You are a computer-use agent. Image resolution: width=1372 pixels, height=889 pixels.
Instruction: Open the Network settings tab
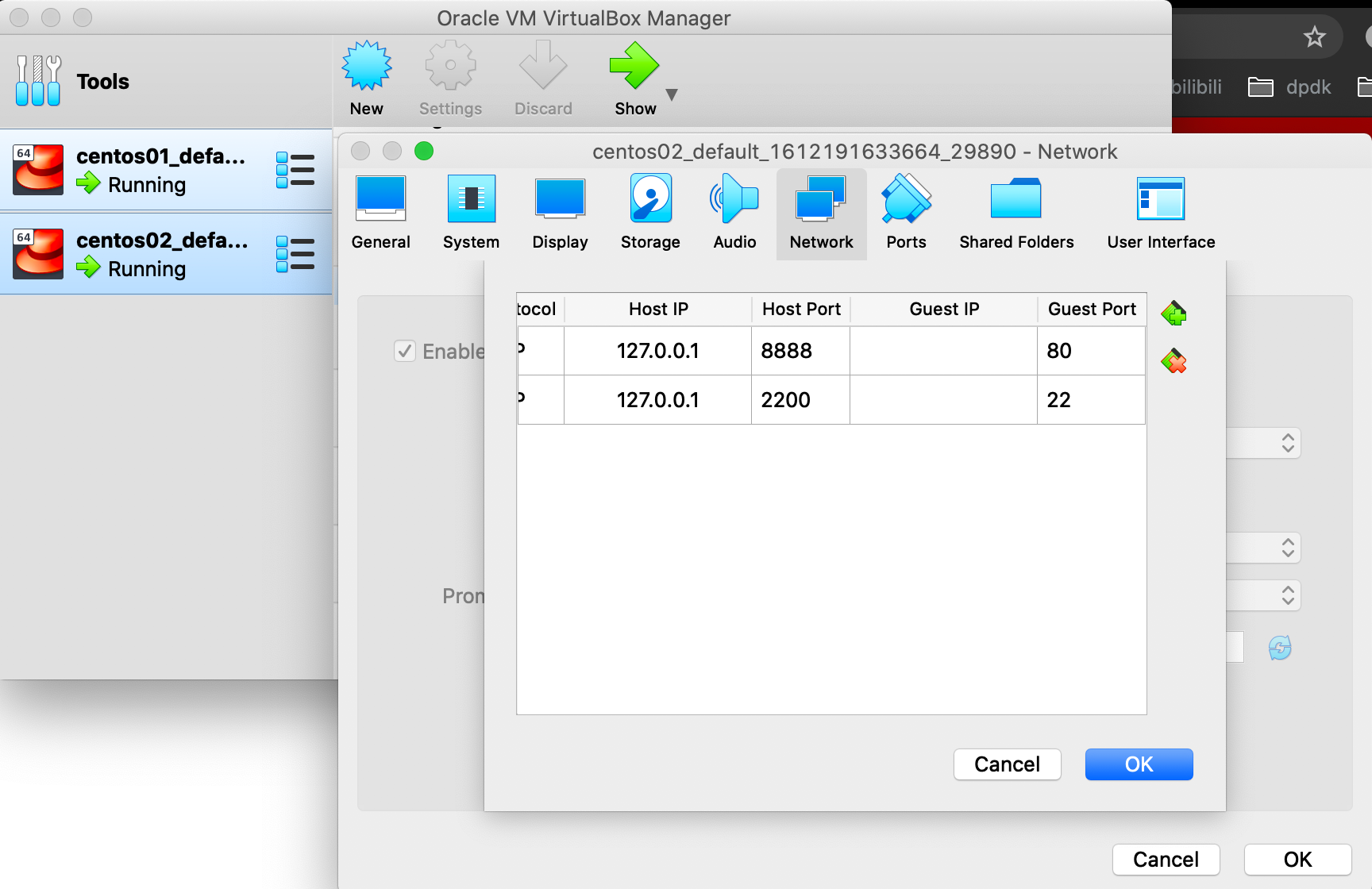tap(822, 214)
